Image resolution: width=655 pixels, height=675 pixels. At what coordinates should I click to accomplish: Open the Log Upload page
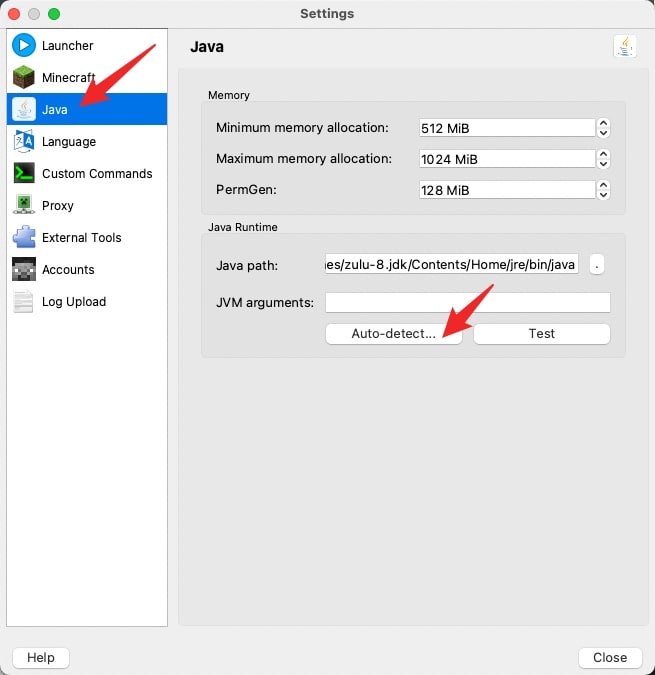click(x=87, y=301)
